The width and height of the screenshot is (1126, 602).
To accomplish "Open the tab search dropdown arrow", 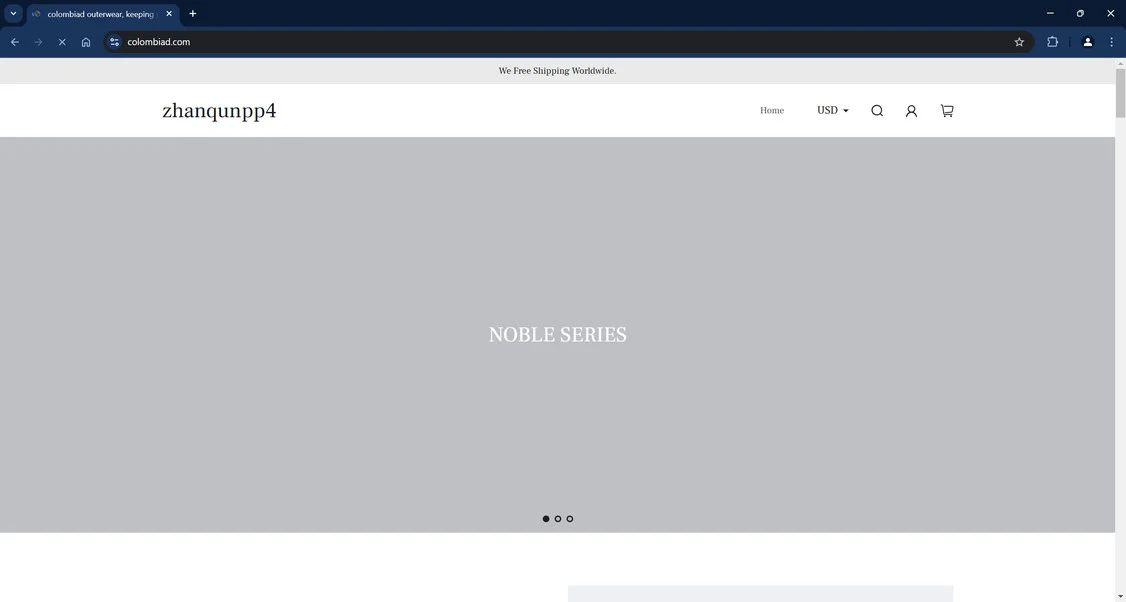I will tap(13, 14).
